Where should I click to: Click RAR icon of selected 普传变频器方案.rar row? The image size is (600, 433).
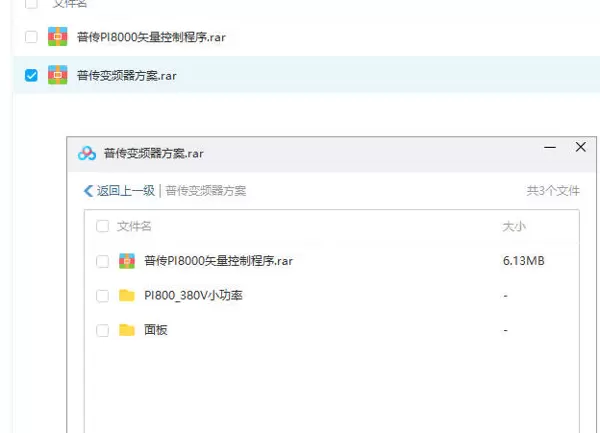(58, 75)
